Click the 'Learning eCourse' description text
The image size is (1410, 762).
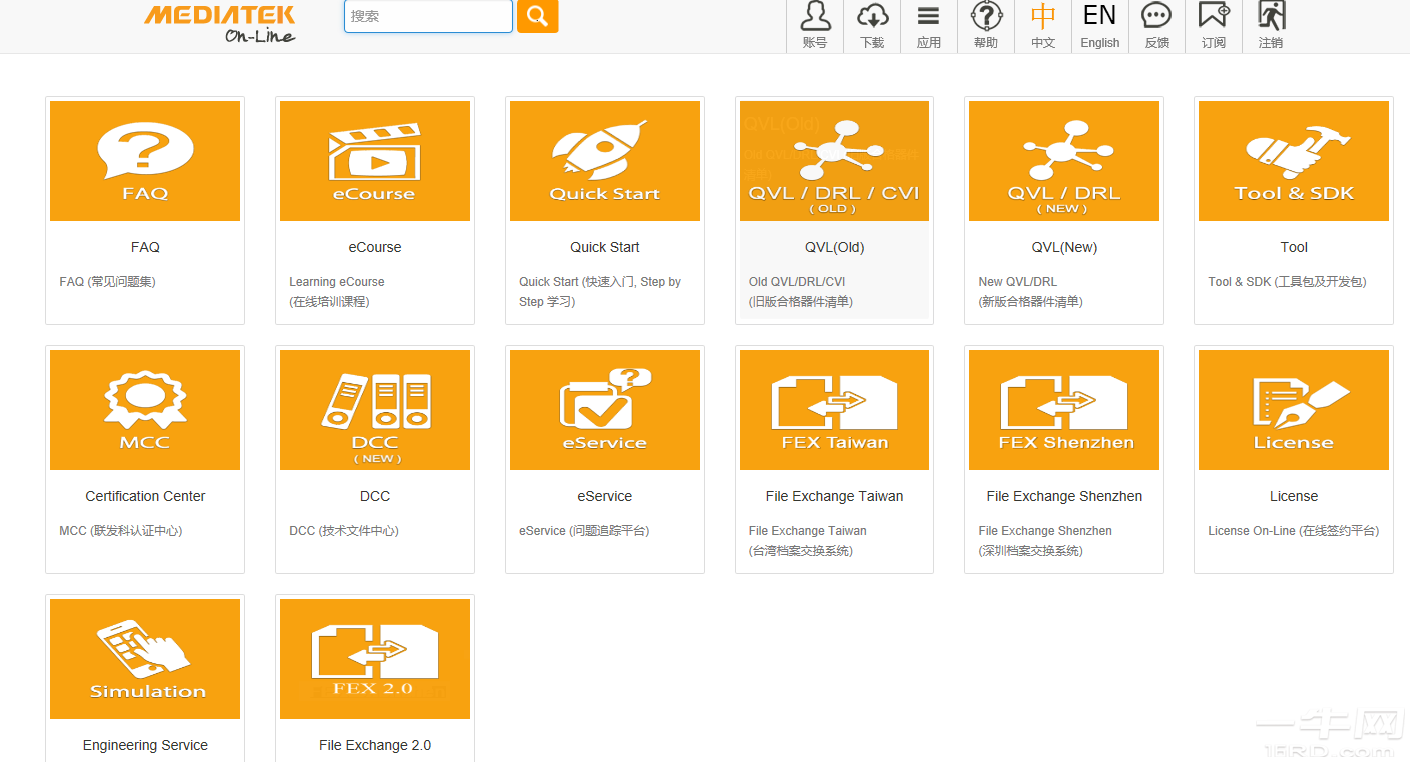pos(337,282)
